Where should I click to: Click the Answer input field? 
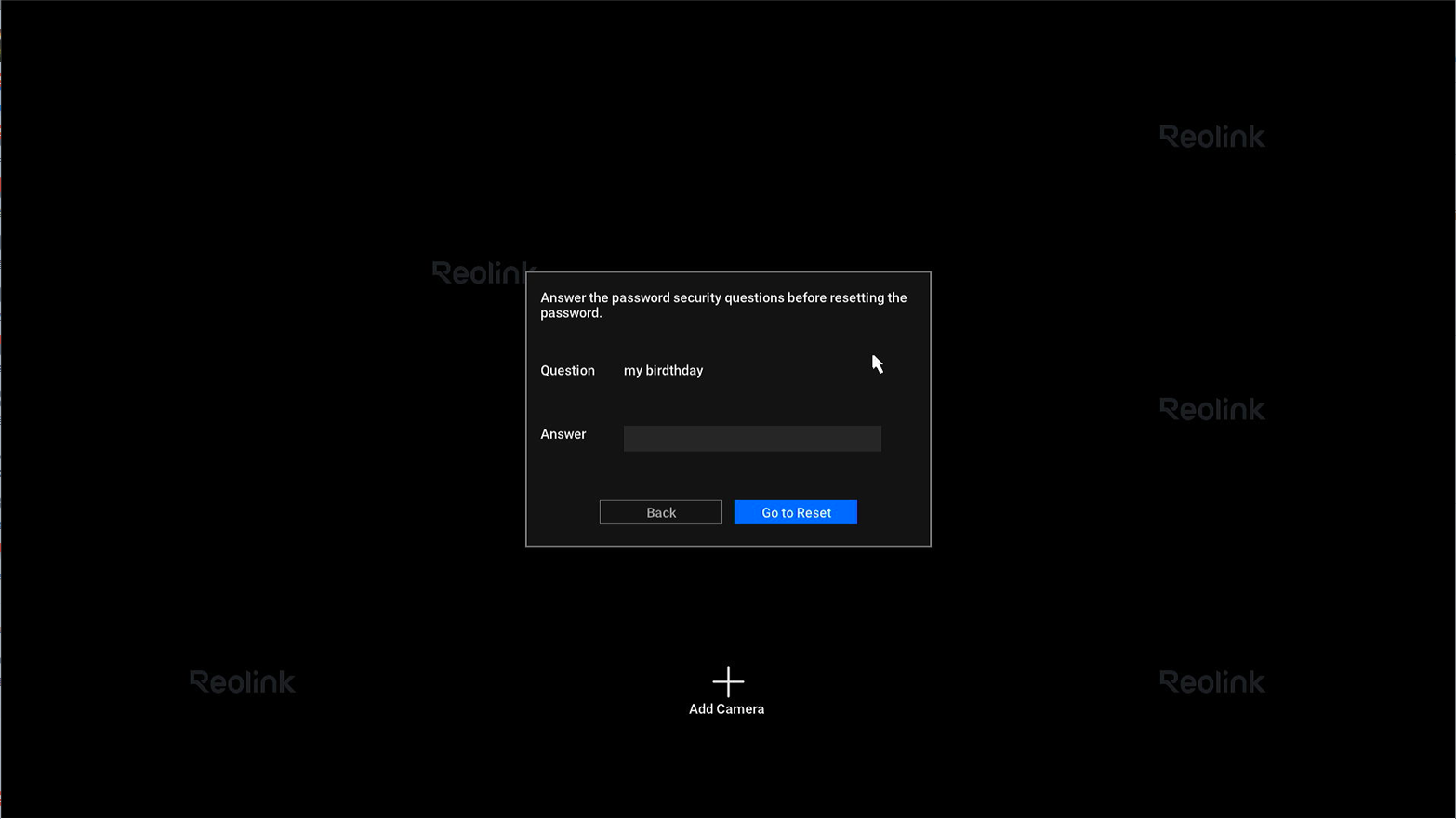click(752, 438)
